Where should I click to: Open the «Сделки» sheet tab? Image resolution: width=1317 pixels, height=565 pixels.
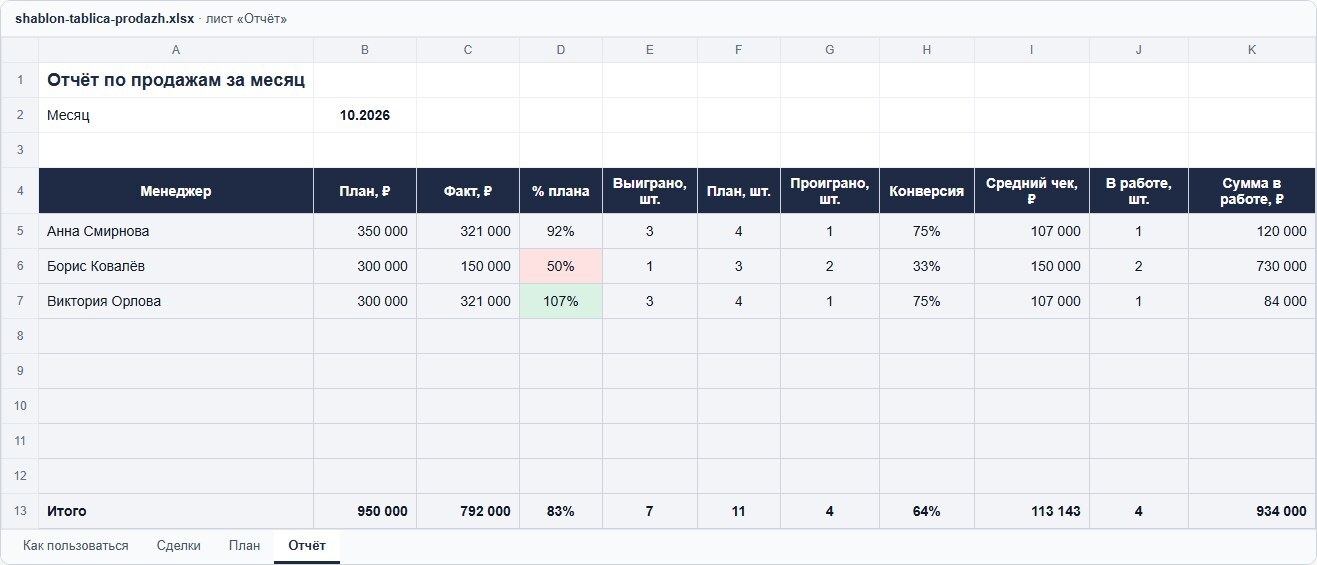(x=179, y=546)
